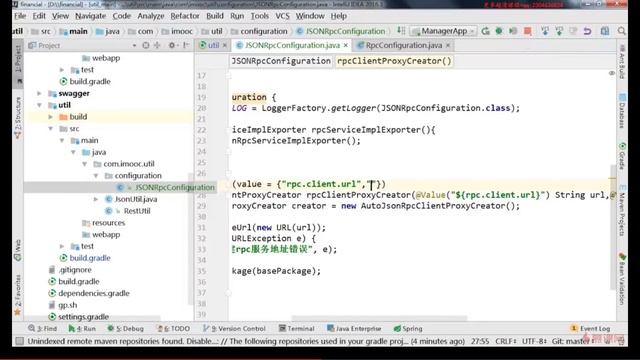Click rpcClientProxyCreator() method breadcrumb
The width and height of the screenshot is (640, 360).
394,61
